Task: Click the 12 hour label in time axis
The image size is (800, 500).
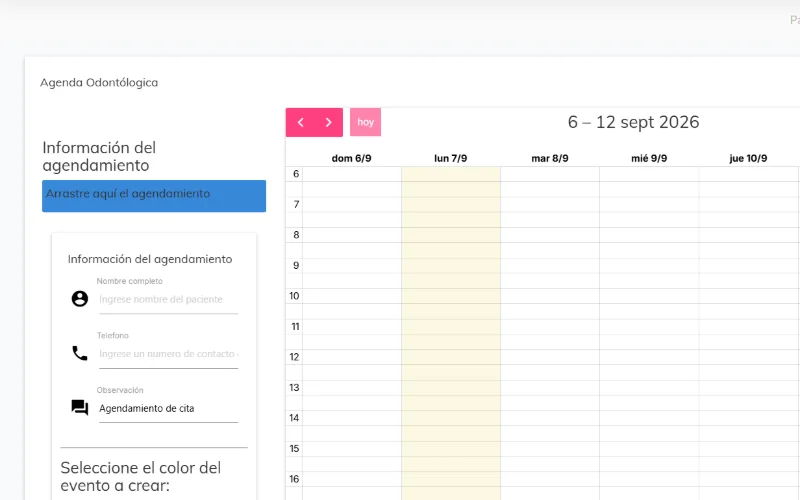Action: [x=294, y=357]
